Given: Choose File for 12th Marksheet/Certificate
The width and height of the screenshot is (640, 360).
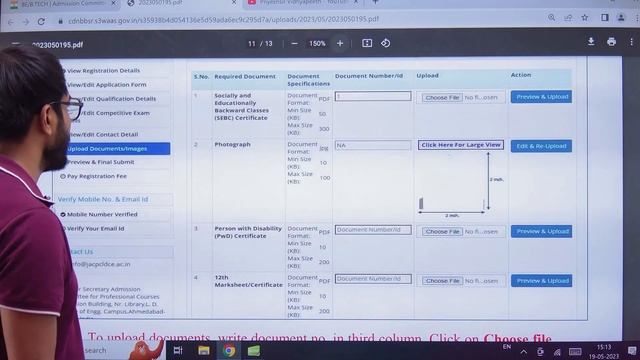Looking at the screenshot, I should (x=442, y=281).
